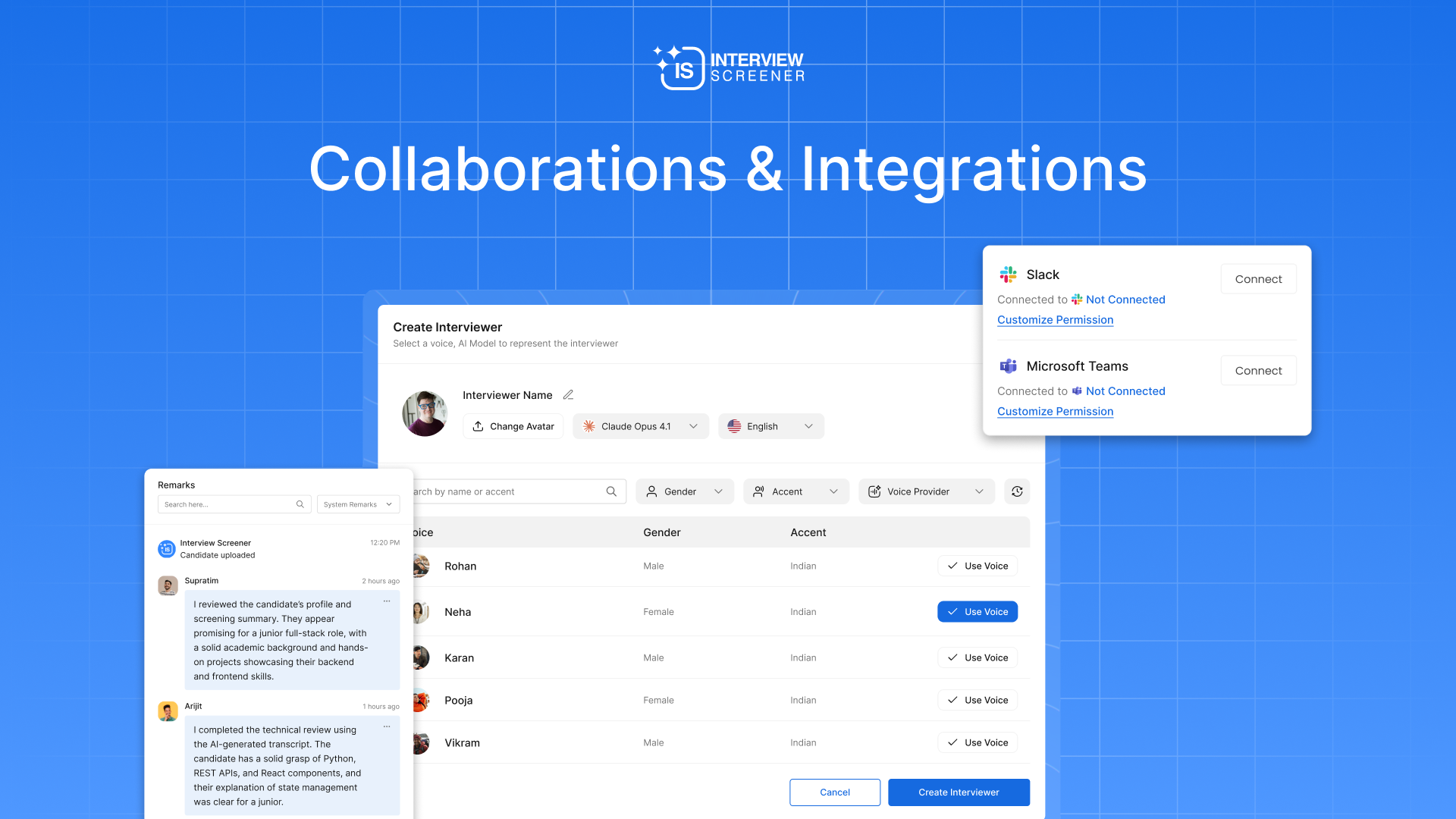1456x819 pixels.
Task: Use Voice for Pooja
Action: (x=977, y=700)
